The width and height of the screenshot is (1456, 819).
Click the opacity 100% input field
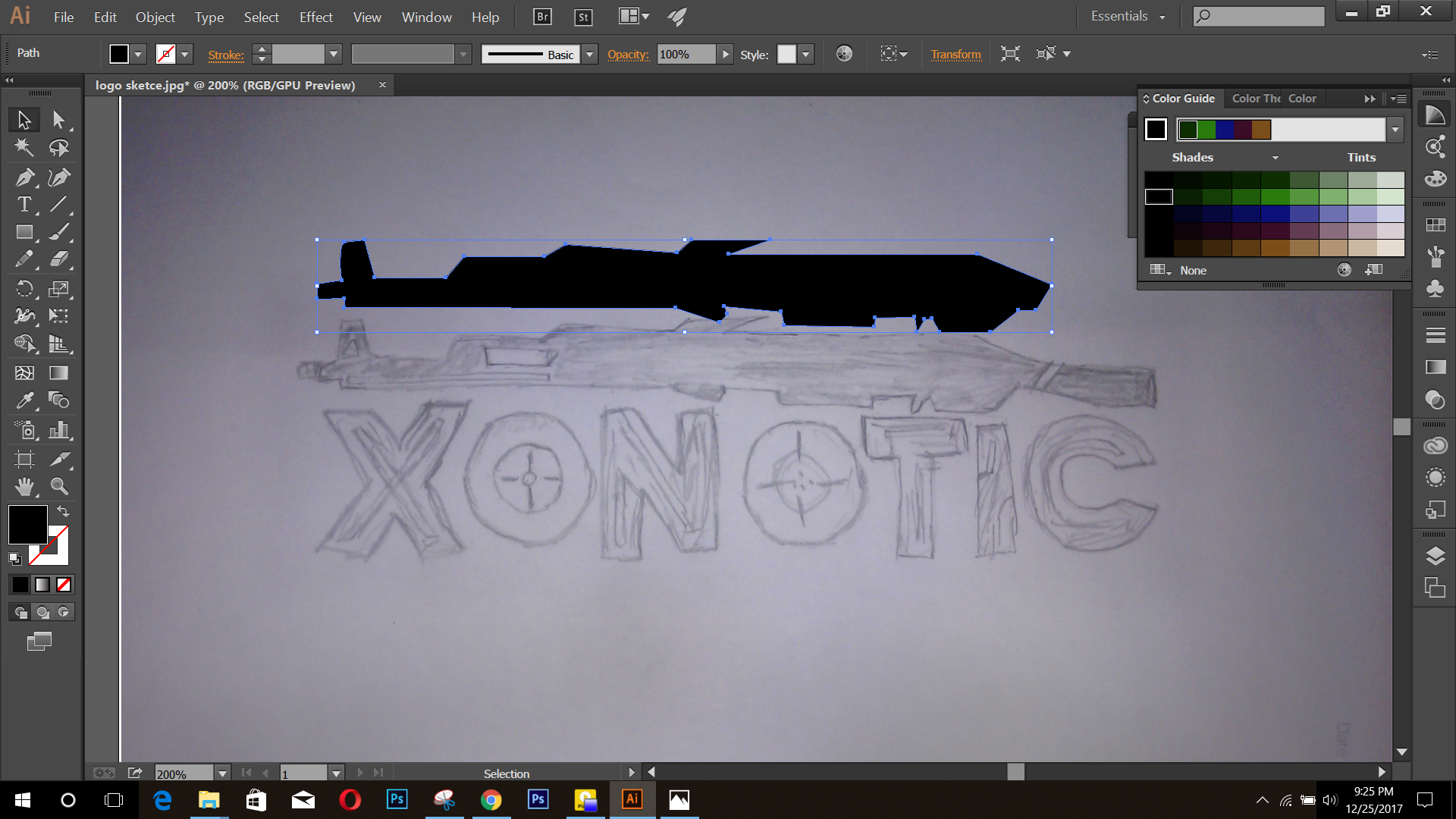point(686,54)
